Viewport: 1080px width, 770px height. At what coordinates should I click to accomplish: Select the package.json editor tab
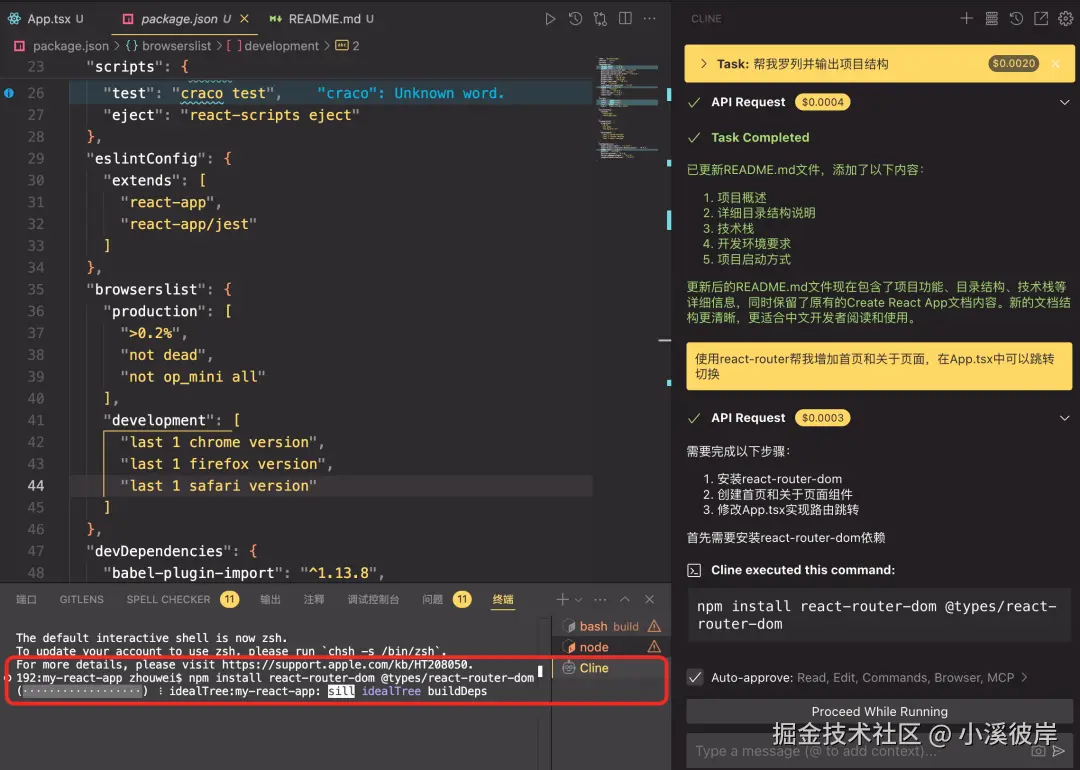(x=178, y=19)
